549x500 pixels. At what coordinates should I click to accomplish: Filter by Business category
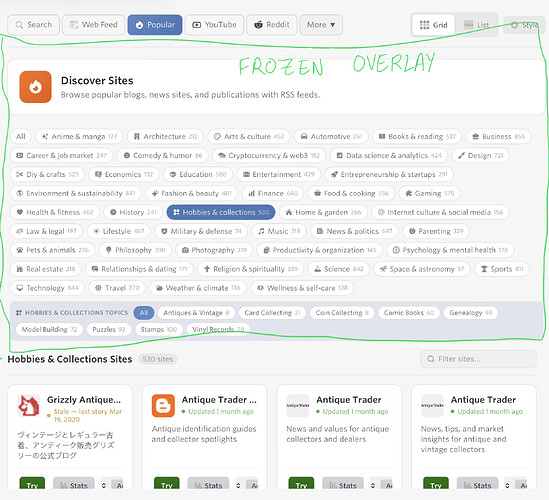(498, 137)
